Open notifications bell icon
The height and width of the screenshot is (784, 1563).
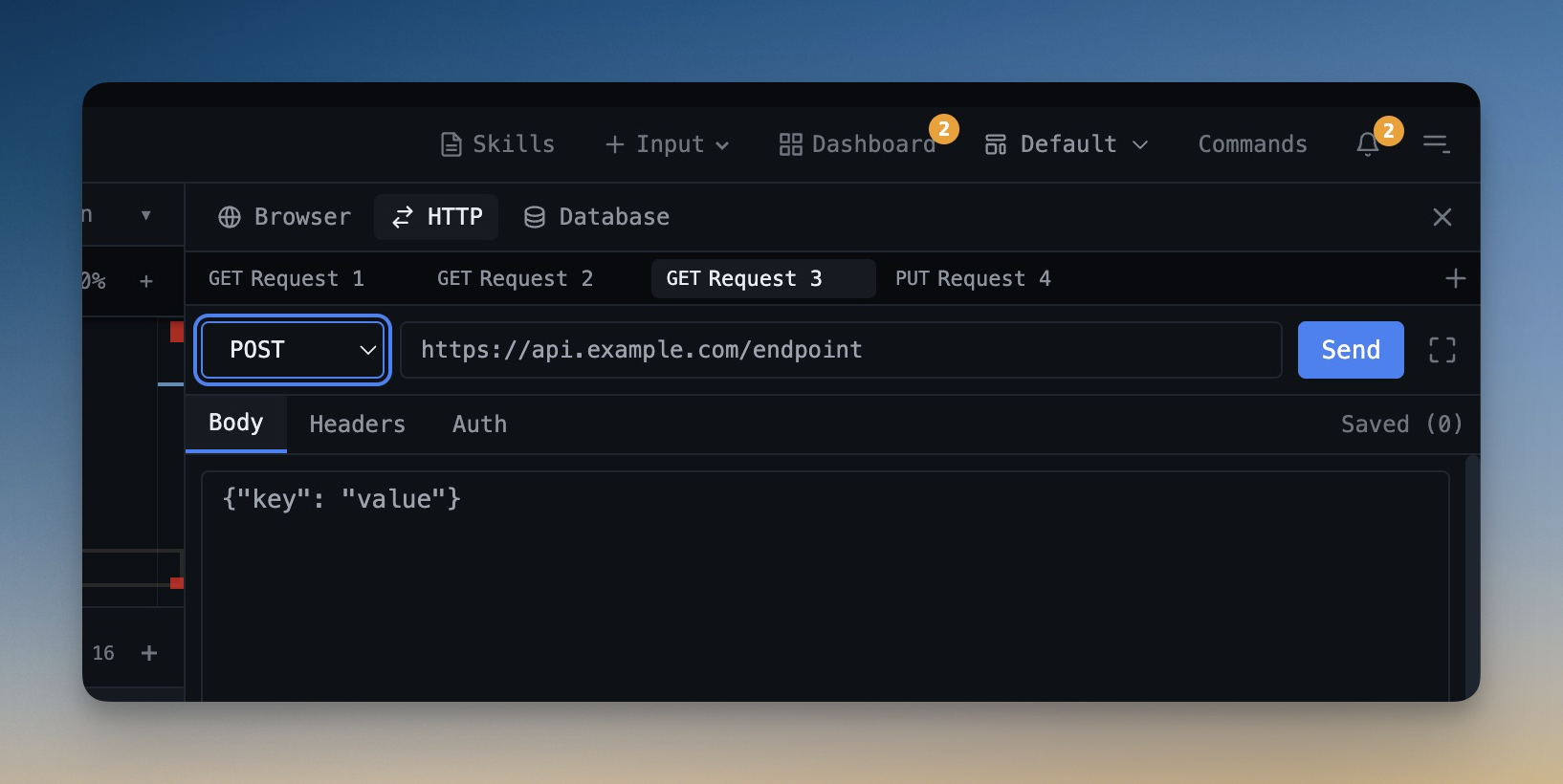[1367, 144]
